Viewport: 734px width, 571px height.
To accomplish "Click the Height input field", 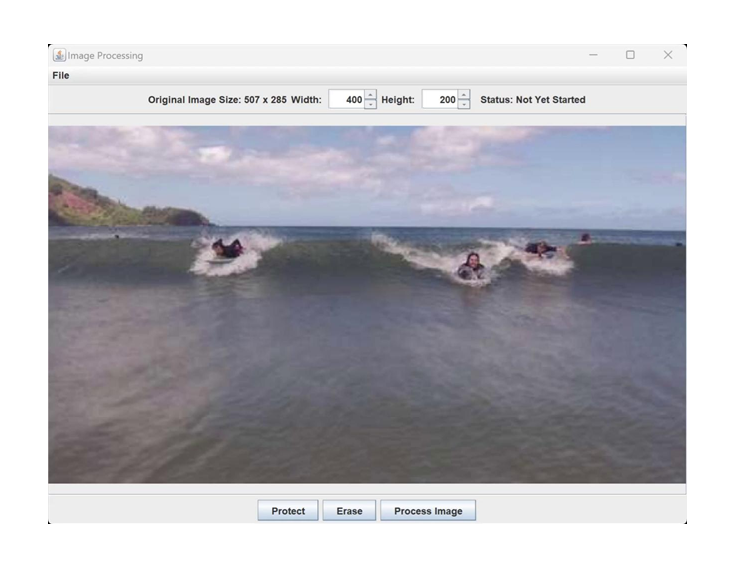I will click(439, 100).
